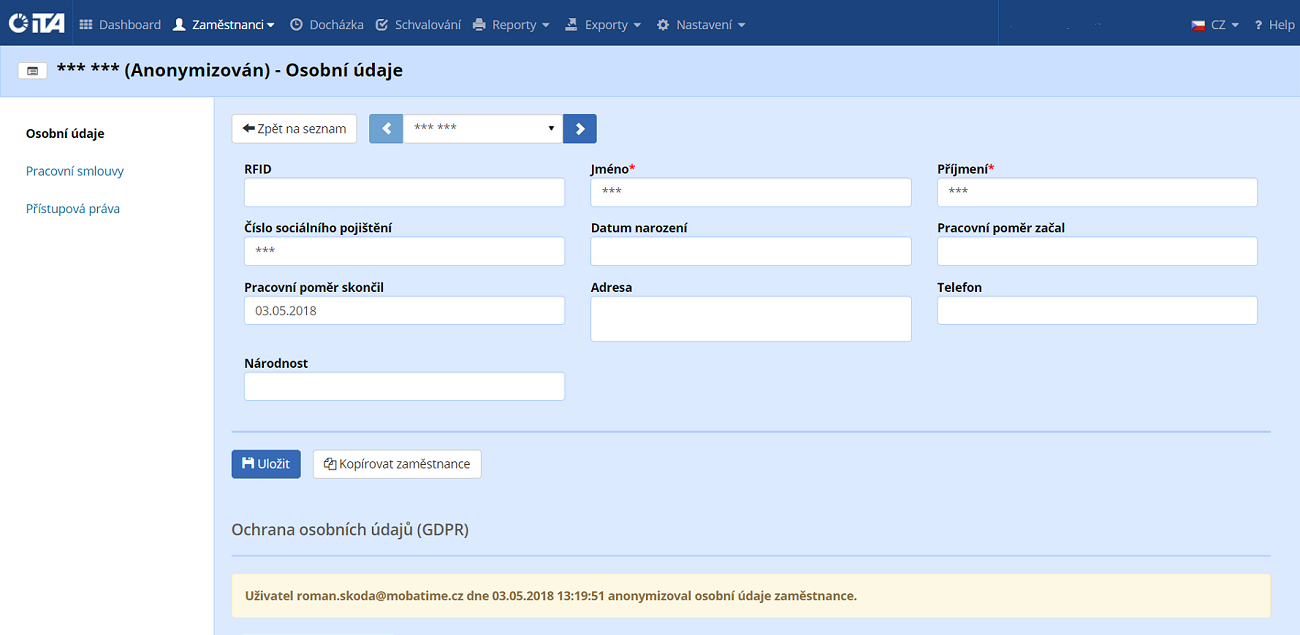Image resolution: width=1300 pixels, height=635 pixels.
Task: Click Kopírovat zaměstnance button
Action: pyautogui.click(x=397, y=464)
